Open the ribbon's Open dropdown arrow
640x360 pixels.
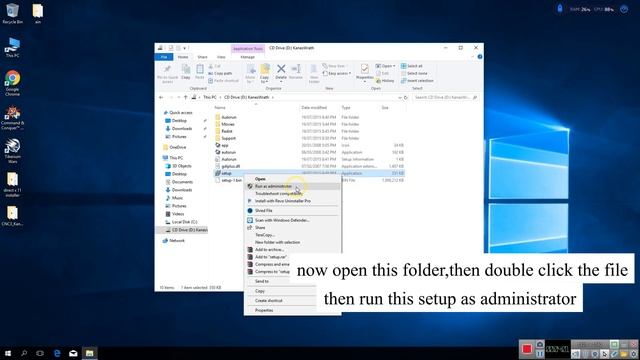point(394,66)
